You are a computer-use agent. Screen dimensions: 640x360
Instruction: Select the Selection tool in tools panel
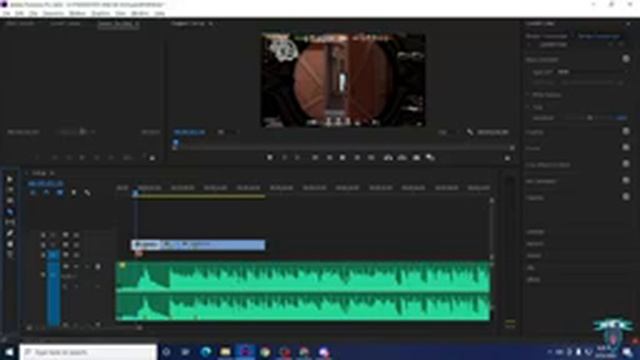[x=10, y=180]
